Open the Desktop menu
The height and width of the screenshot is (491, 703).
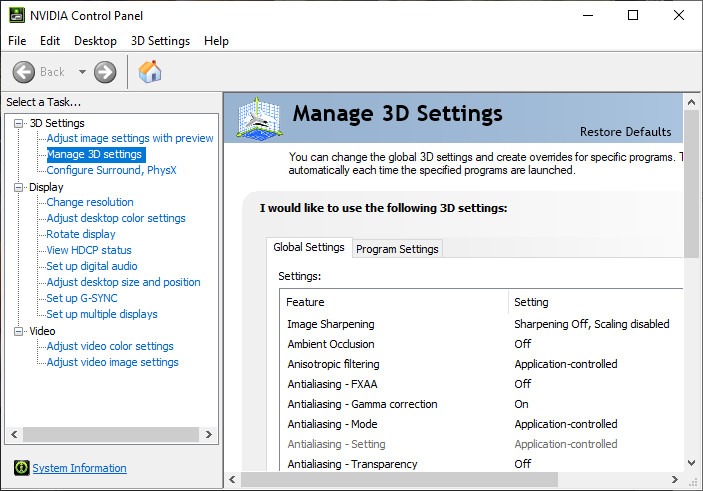click(95, 41)
